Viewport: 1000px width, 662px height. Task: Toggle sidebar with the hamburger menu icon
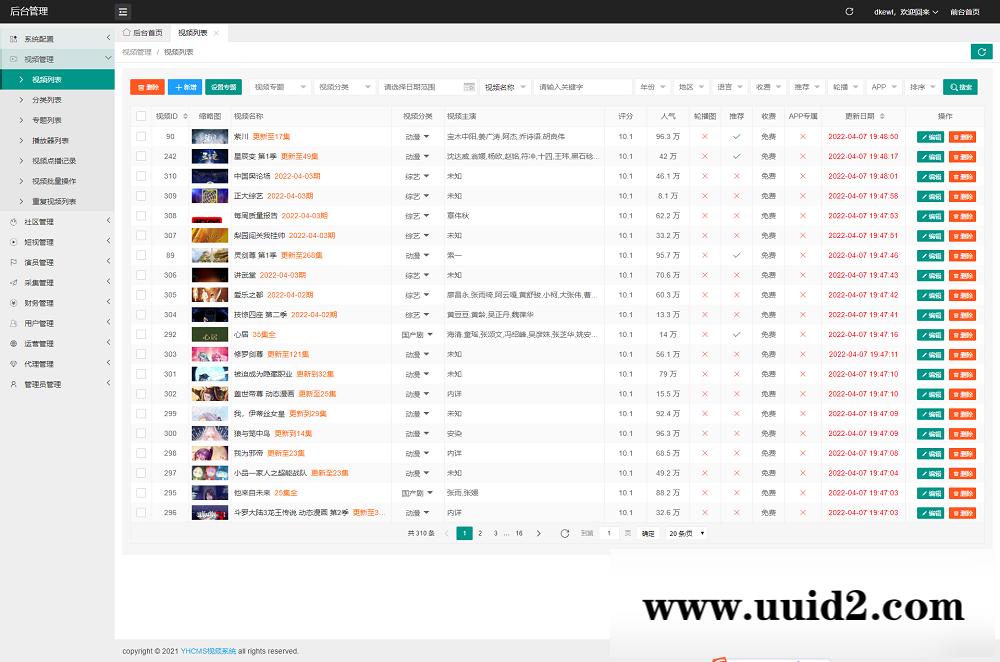click(x=123, y=12)
